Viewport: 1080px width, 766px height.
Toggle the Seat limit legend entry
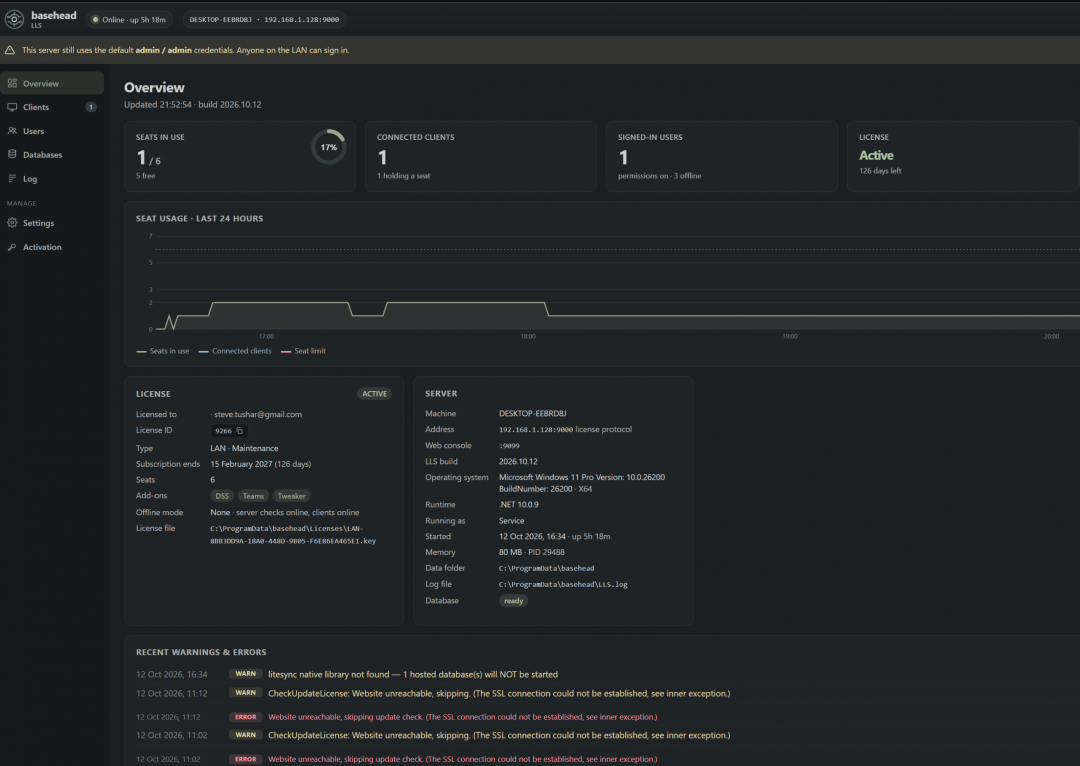(303, 351)
